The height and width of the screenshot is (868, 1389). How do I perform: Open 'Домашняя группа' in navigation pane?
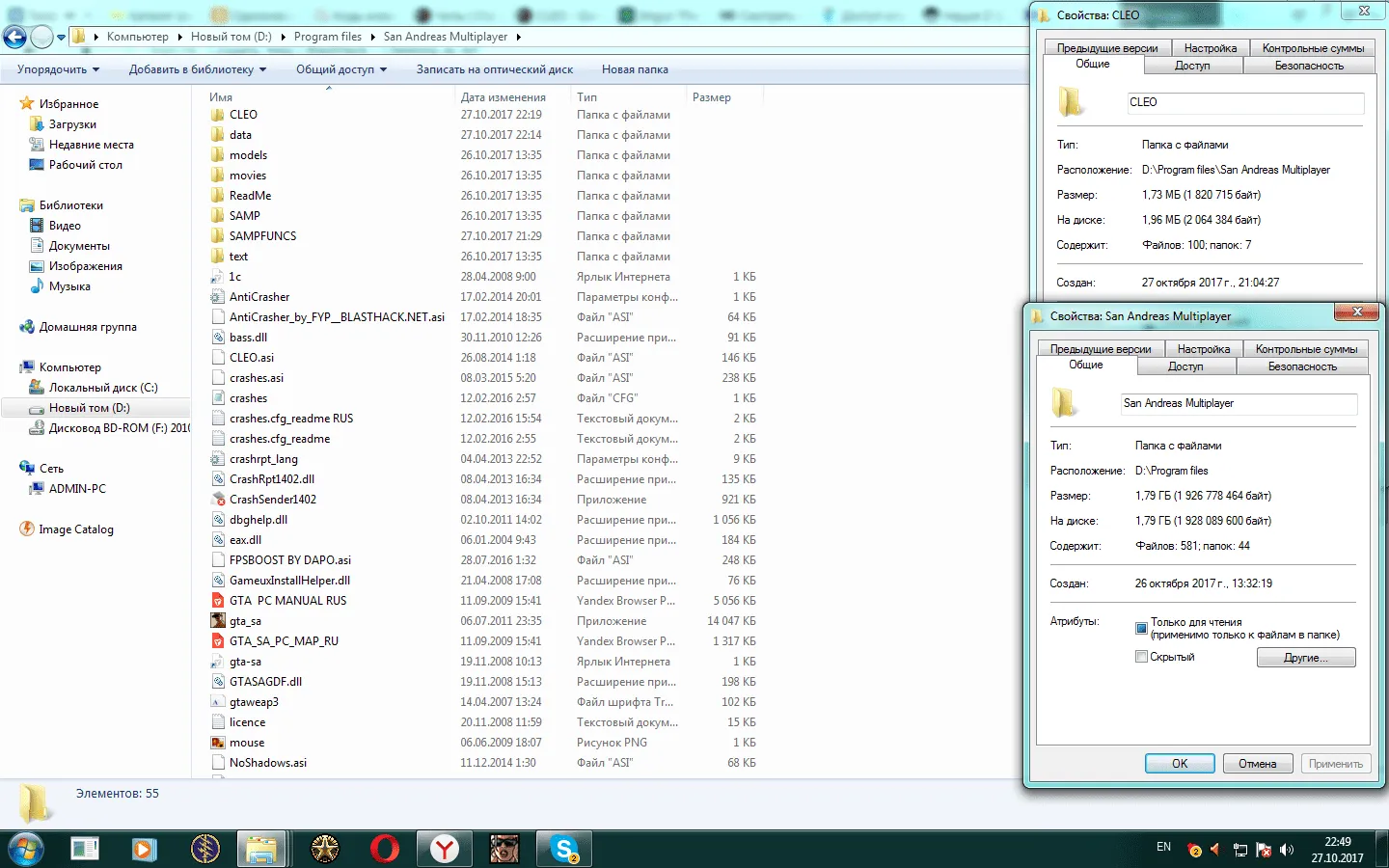88,327
